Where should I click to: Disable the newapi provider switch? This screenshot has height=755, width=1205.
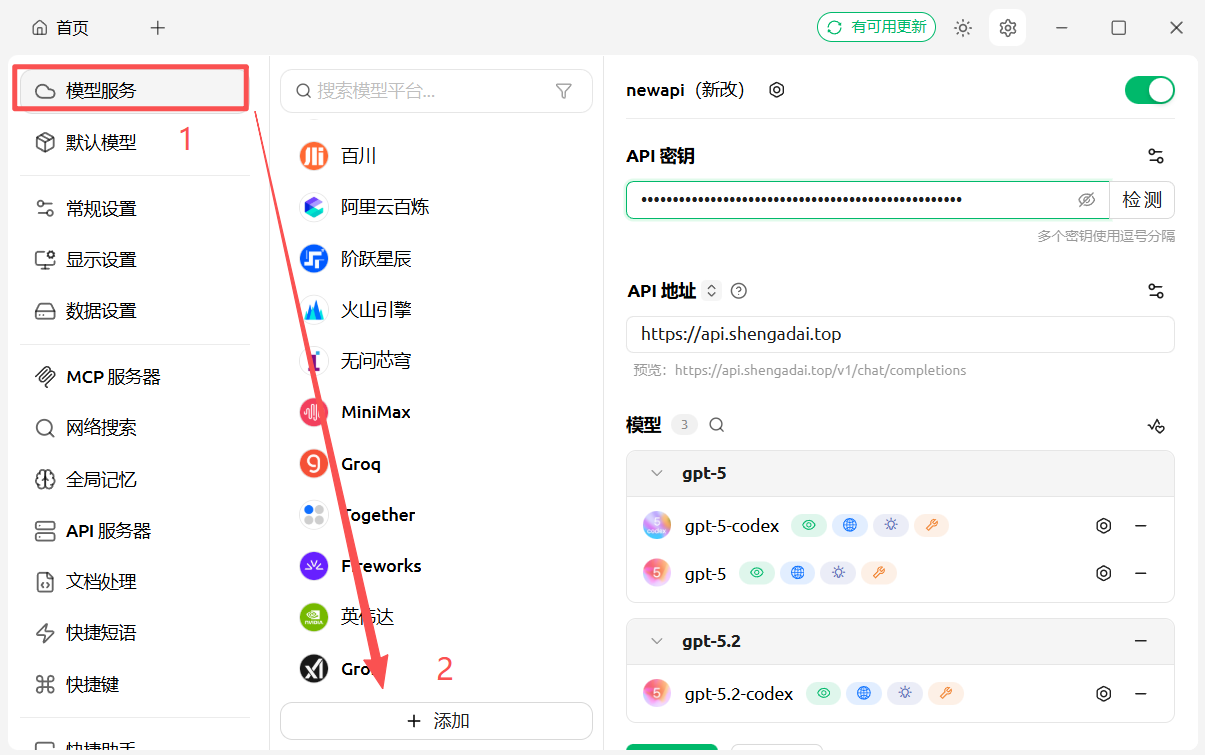click(x=1149, y=90)
